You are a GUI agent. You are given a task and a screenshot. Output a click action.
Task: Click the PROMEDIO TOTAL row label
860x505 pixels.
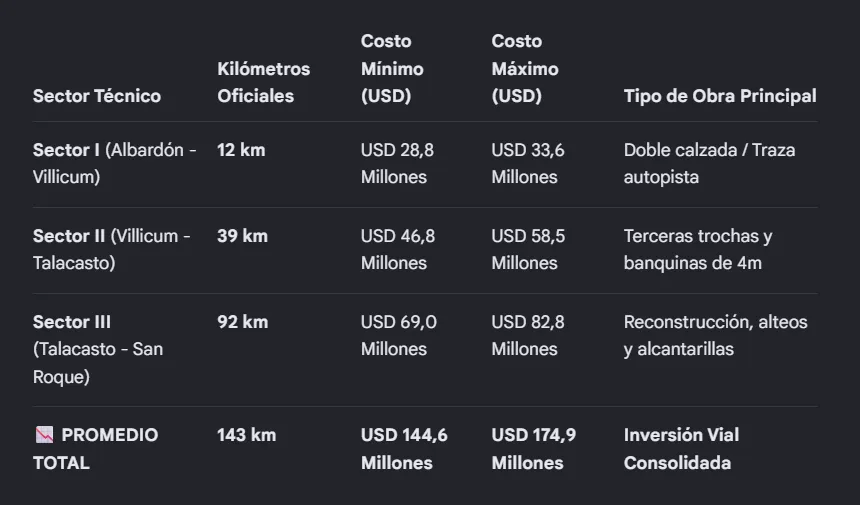95,449
